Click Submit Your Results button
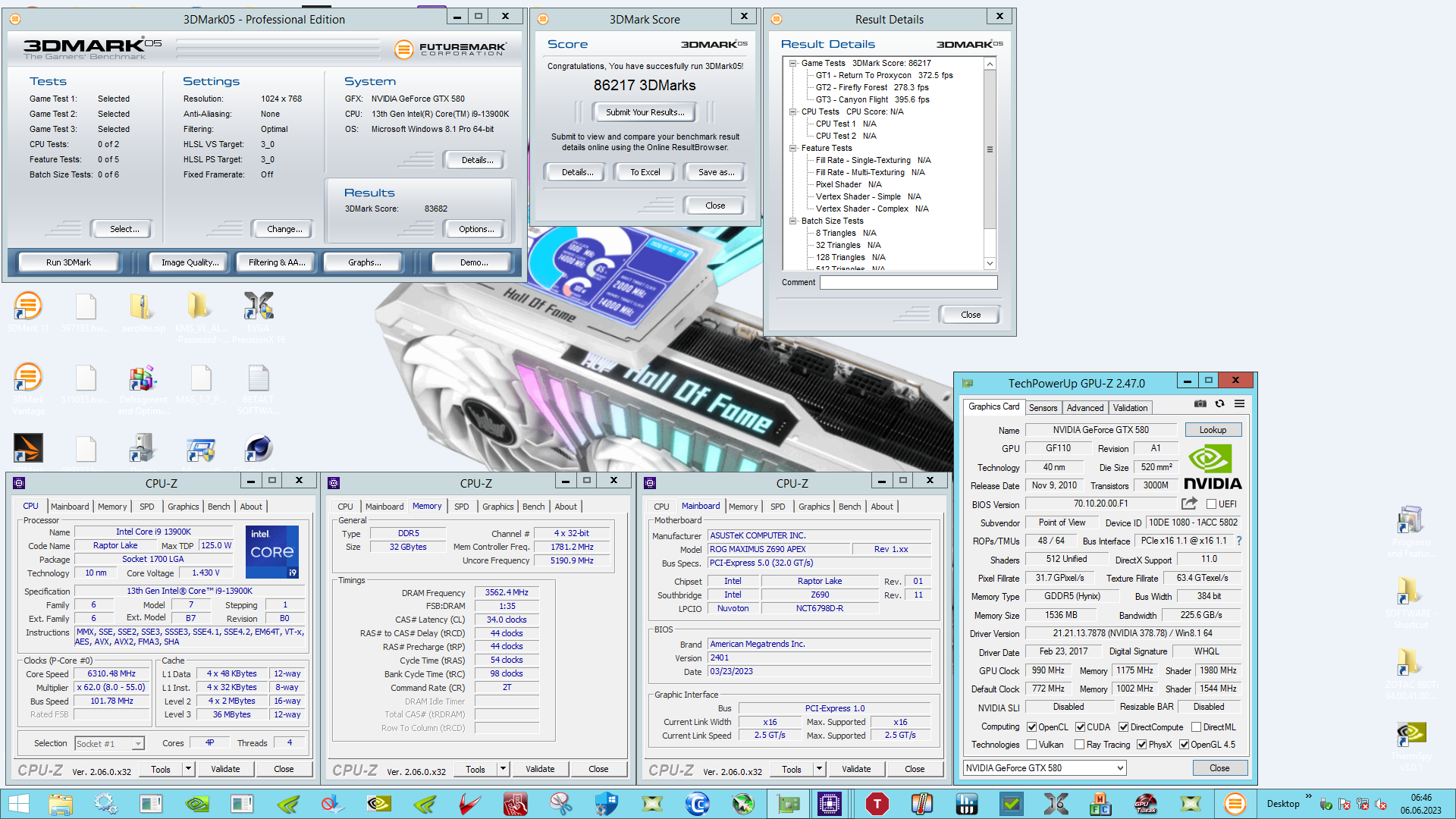Viewport: 1456px width, 819px height. coord(645,112)
